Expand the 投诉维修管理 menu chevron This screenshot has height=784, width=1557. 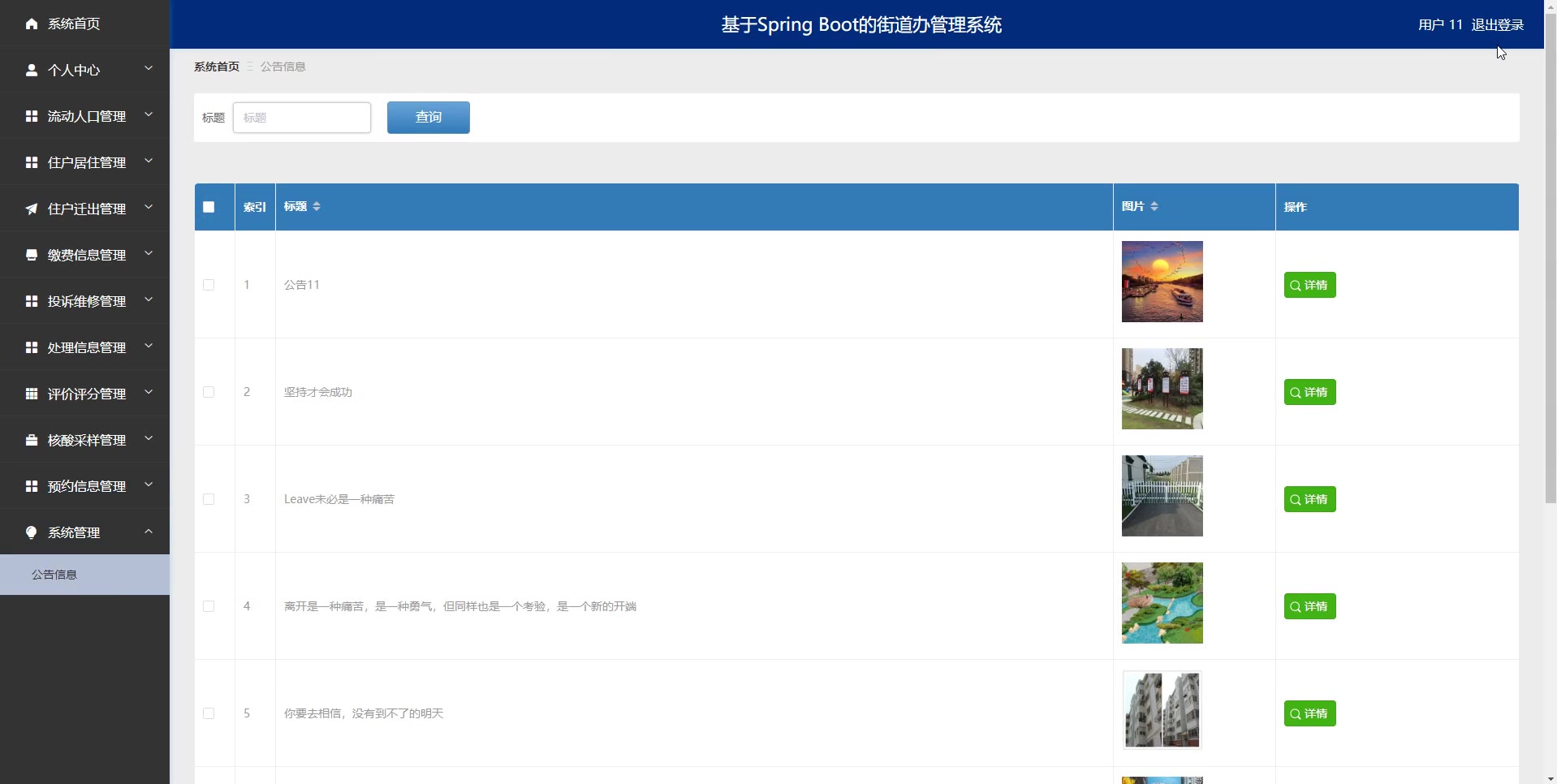[149, 300]
